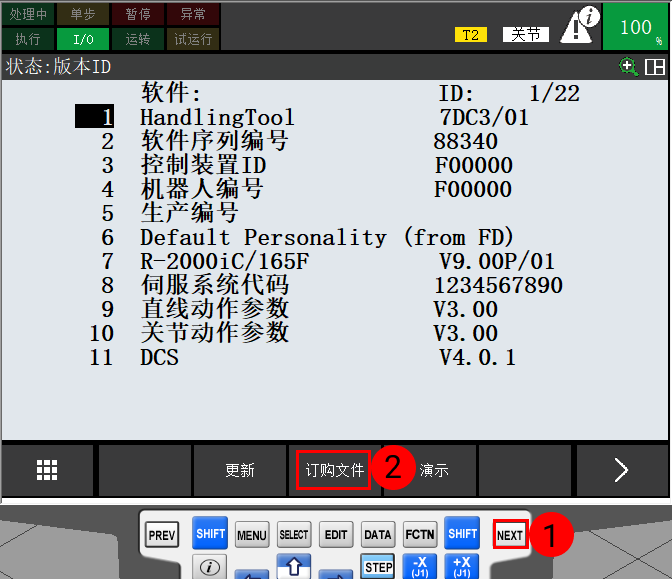Click the 单步 status indicator

pyautogui.click(x=83, y=14)
